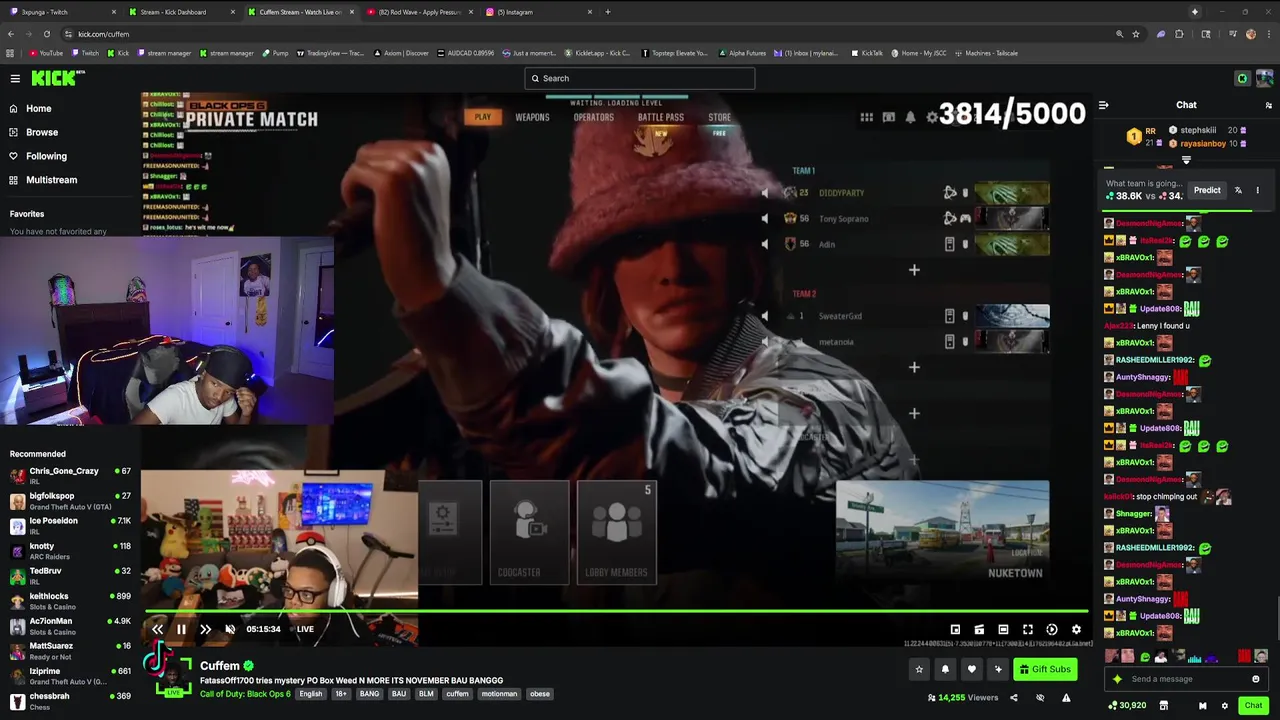Send message with Chat button
This screenshot has height=720, width=1280.
coord(1254,706)
